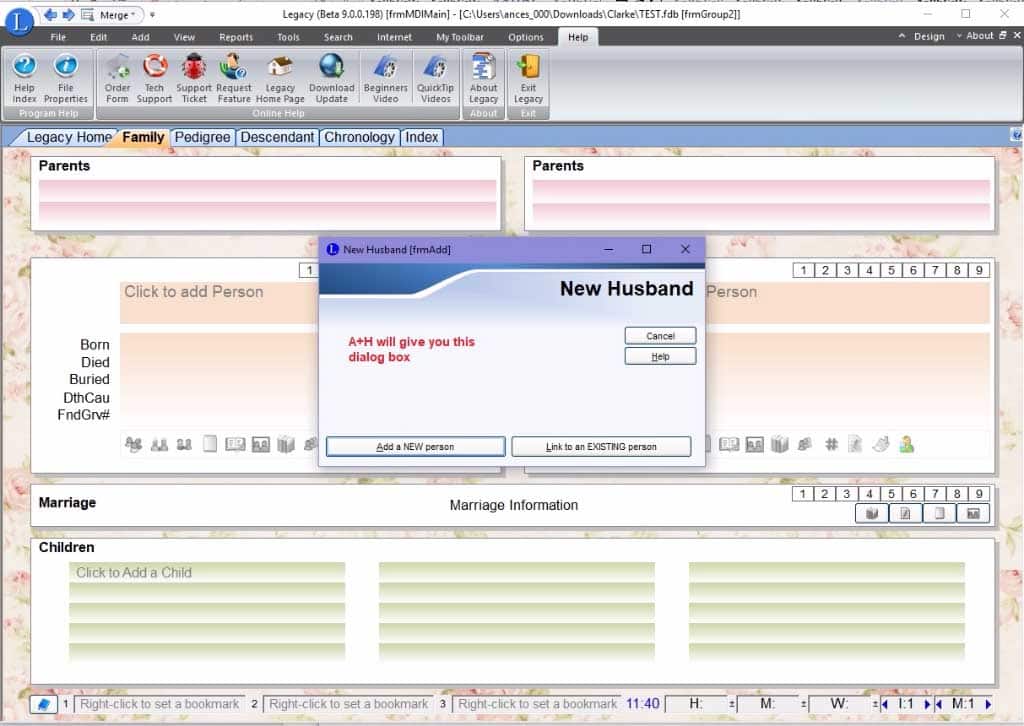
Task: Switch to the Pedigree tab
Action: click(202, 137)
